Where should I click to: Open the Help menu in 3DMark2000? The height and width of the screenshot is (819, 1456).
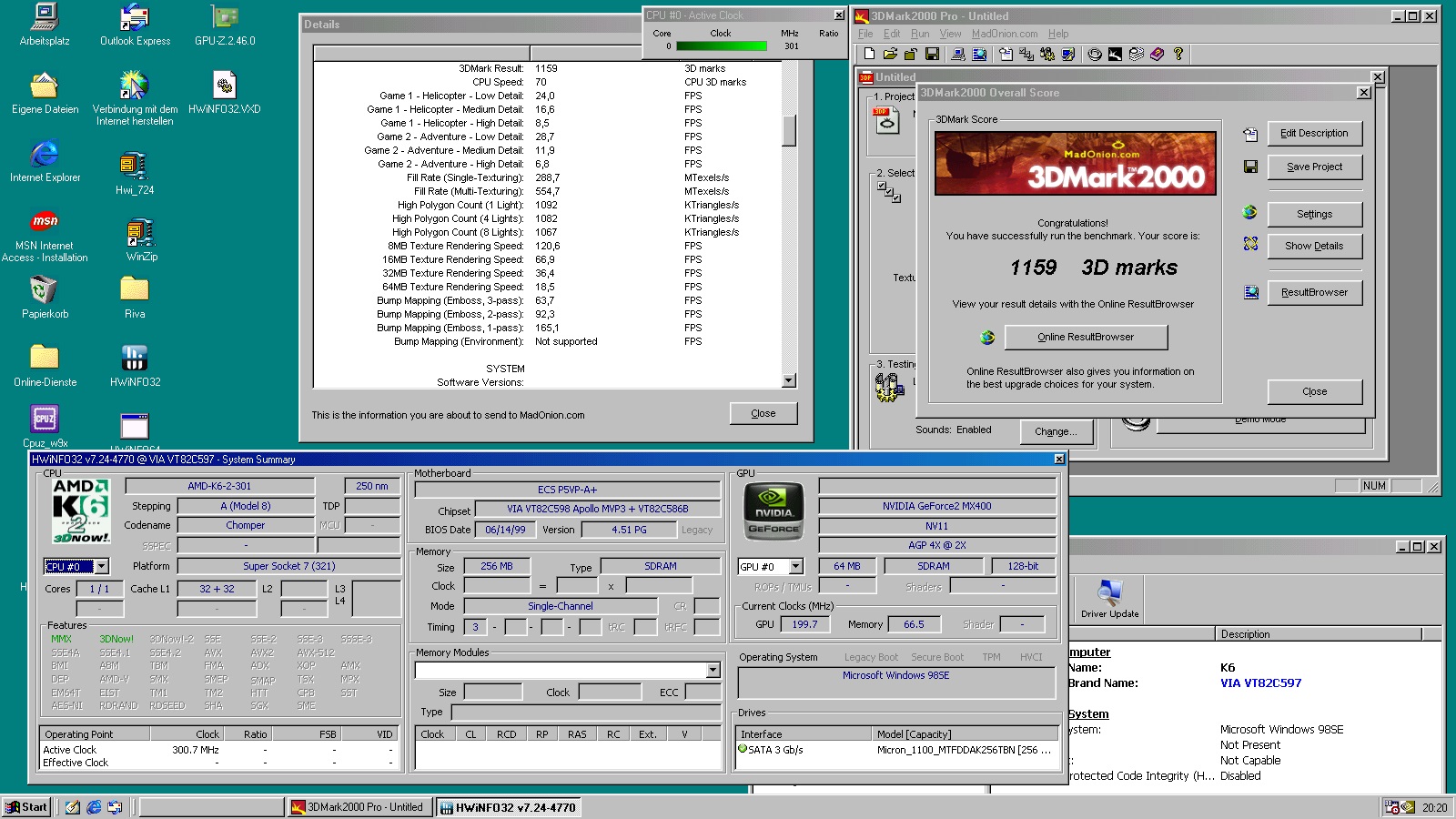(1058, 34)
